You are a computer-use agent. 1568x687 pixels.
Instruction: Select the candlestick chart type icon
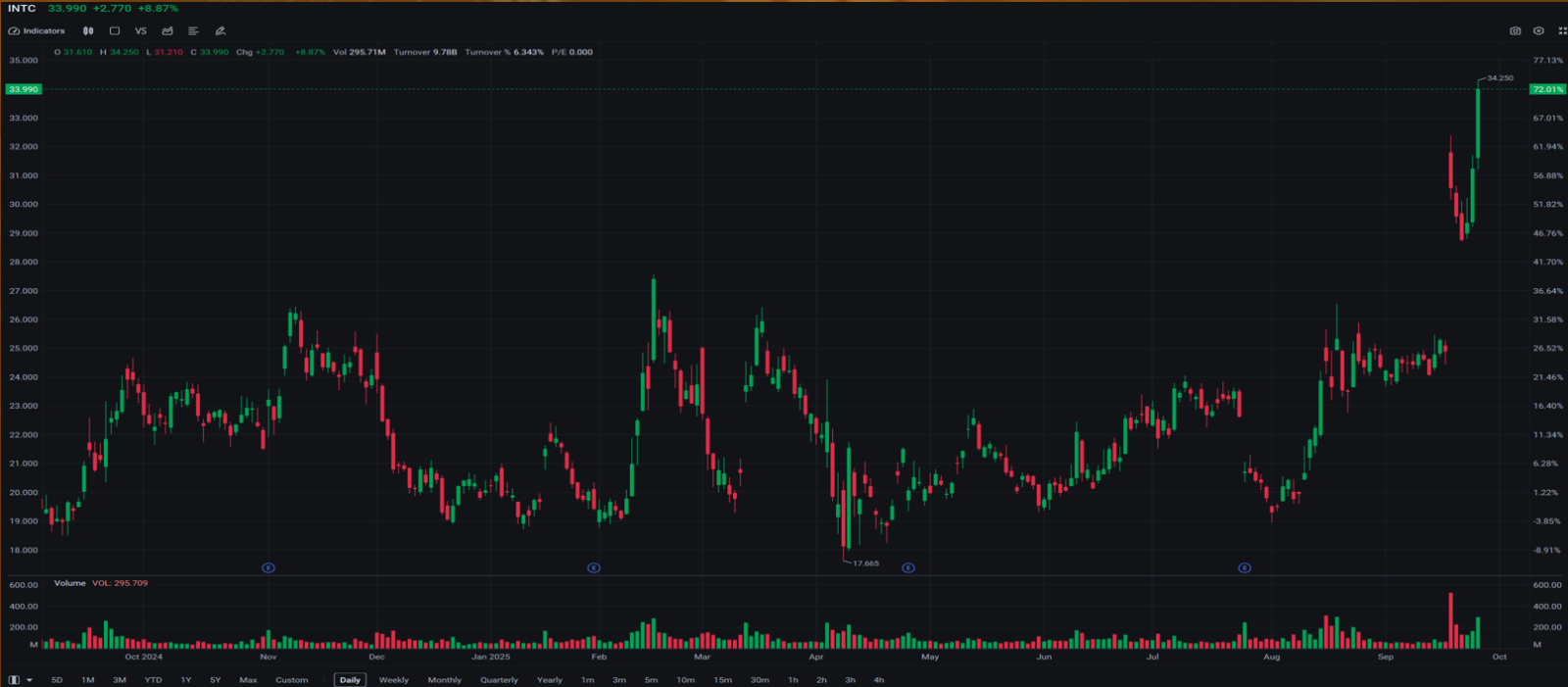88,30
